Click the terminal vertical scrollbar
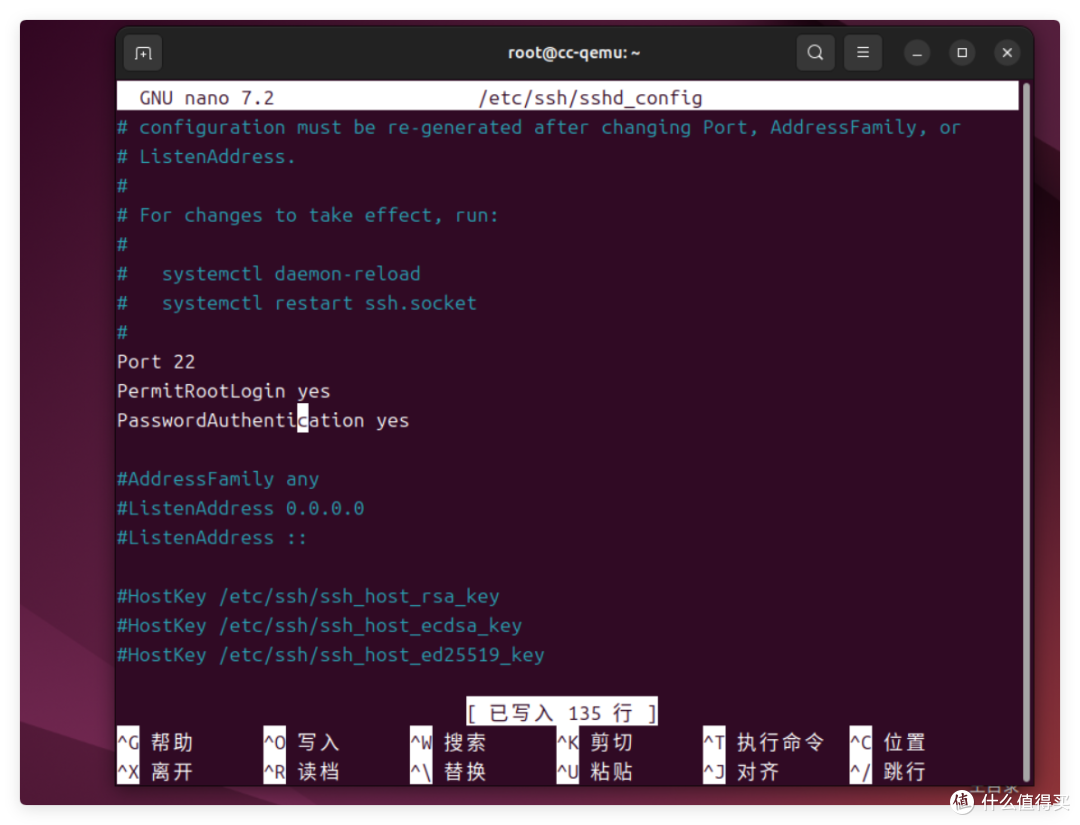The height and width of the screenshot is (825, 1080). click(x=1026, y=432)
